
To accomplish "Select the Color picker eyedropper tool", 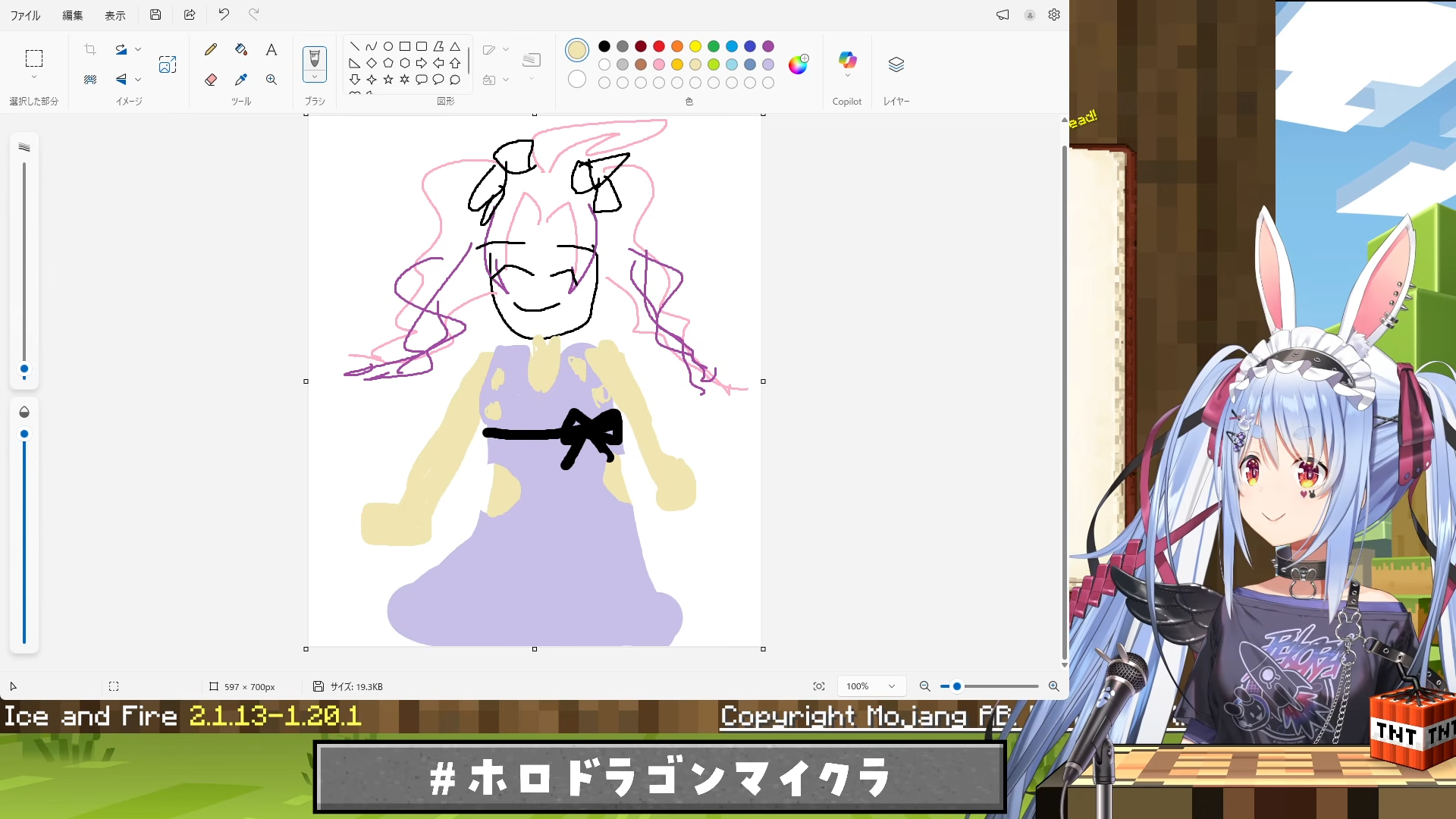I will [x=241, y=80].
